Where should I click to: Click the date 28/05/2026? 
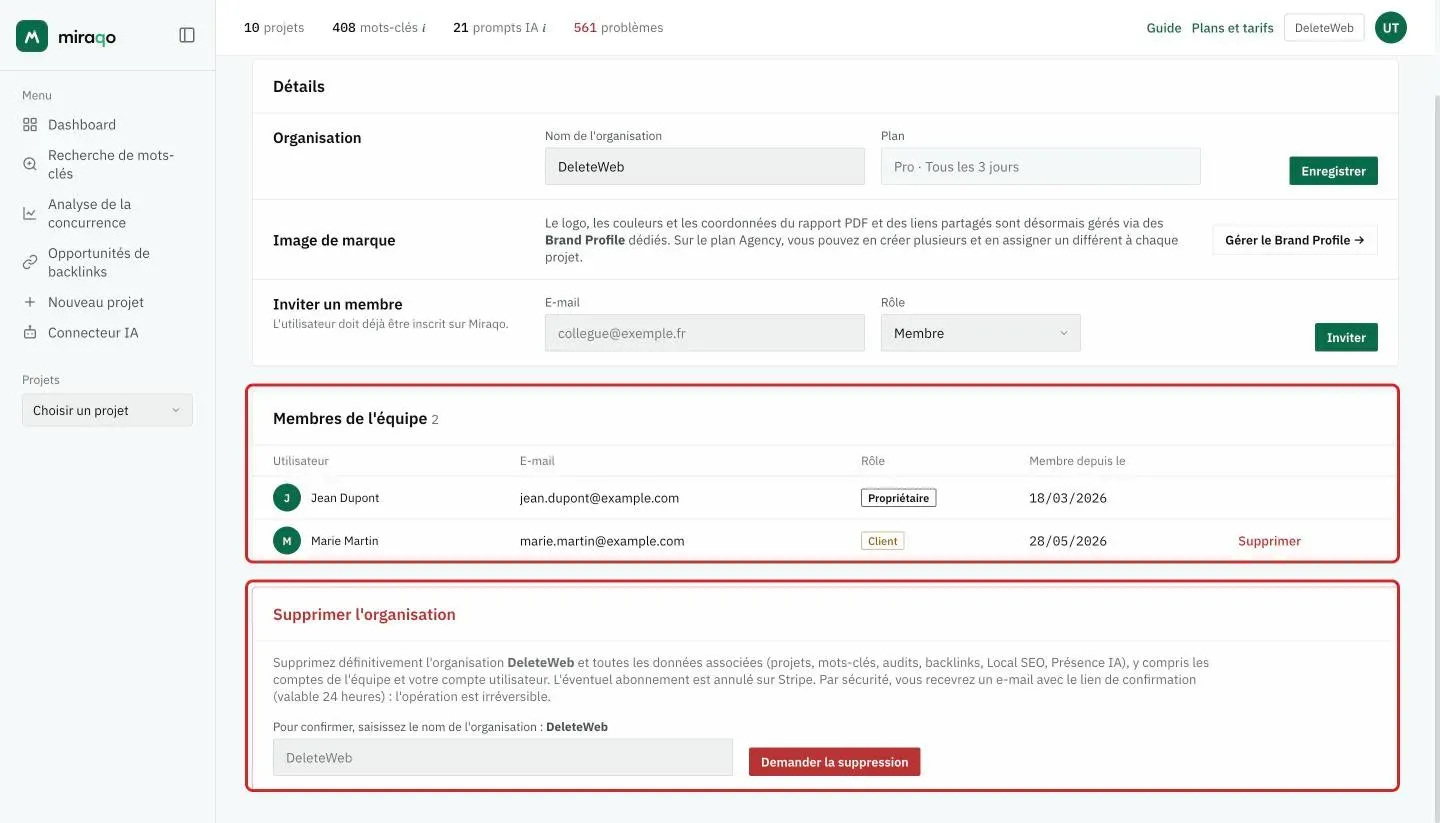click(x=1068, y=541)
